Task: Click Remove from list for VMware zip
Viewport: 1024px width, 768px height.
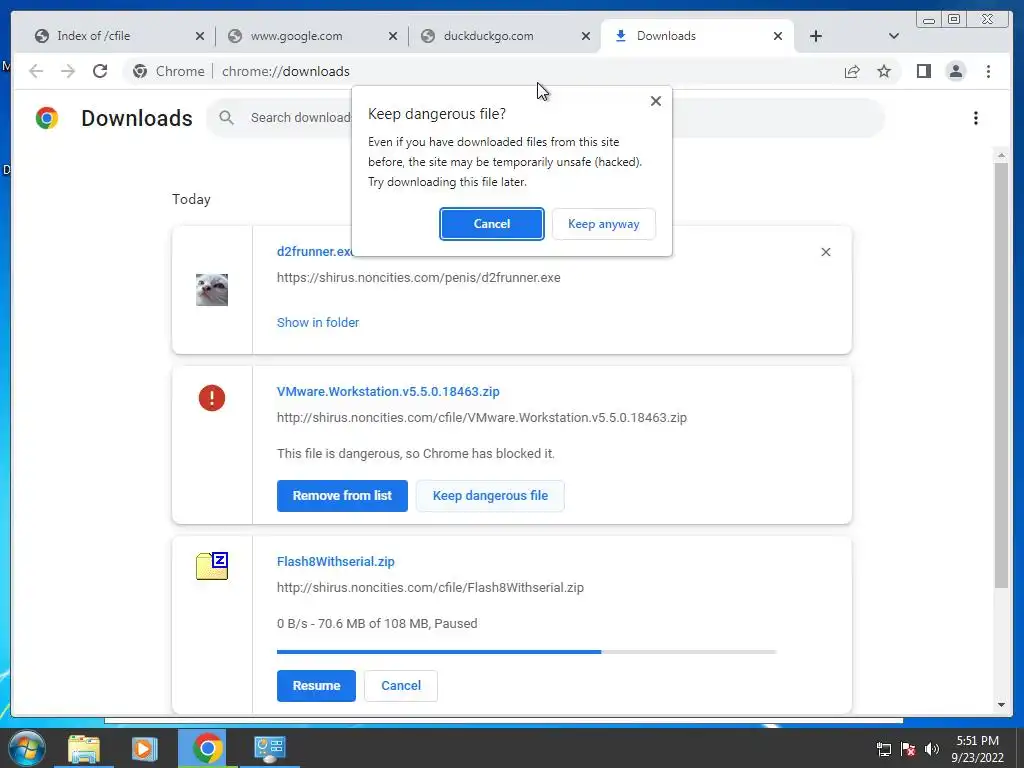Action: tap(342, 496)
